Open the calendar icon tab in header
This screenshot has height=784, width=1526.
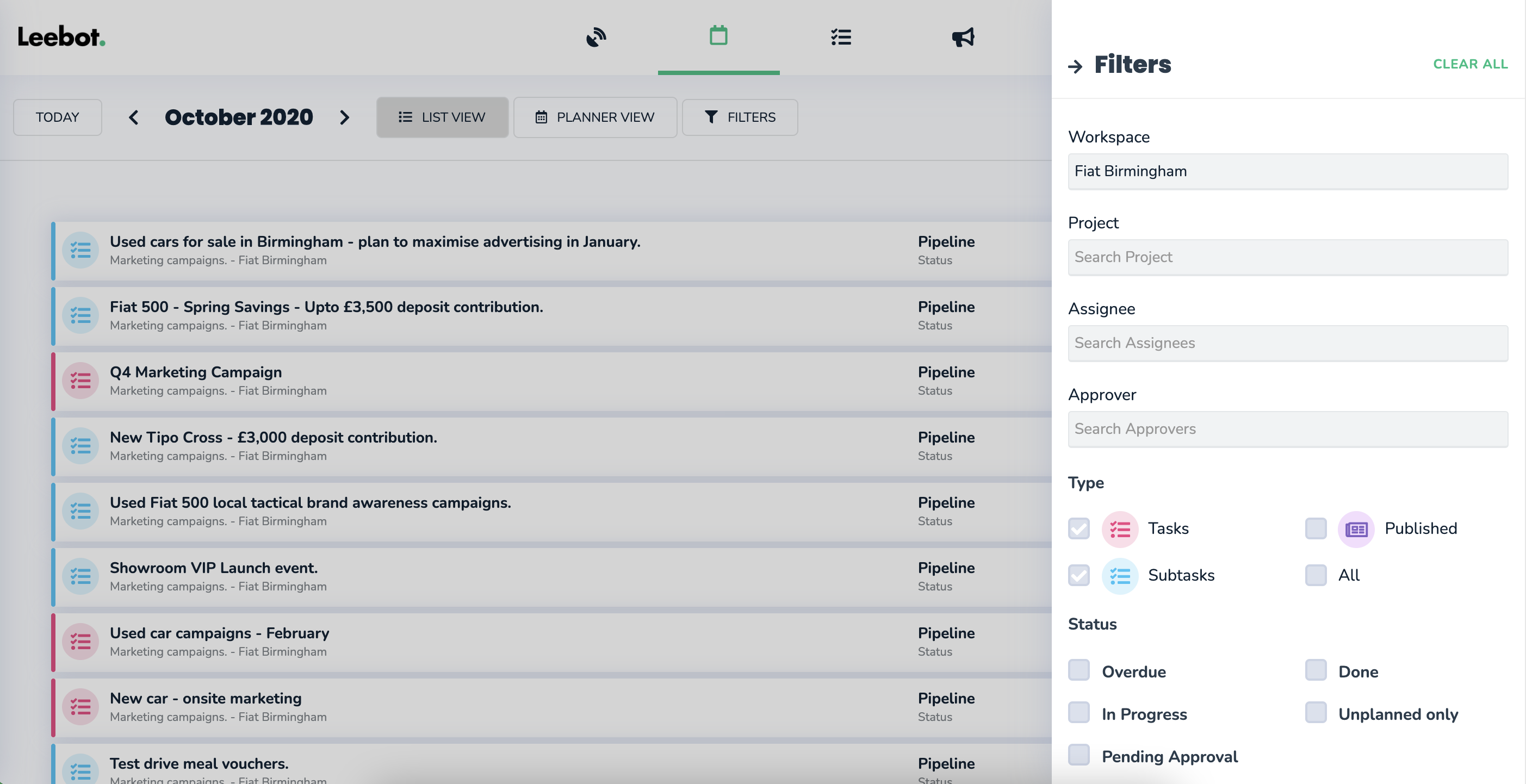718,35
